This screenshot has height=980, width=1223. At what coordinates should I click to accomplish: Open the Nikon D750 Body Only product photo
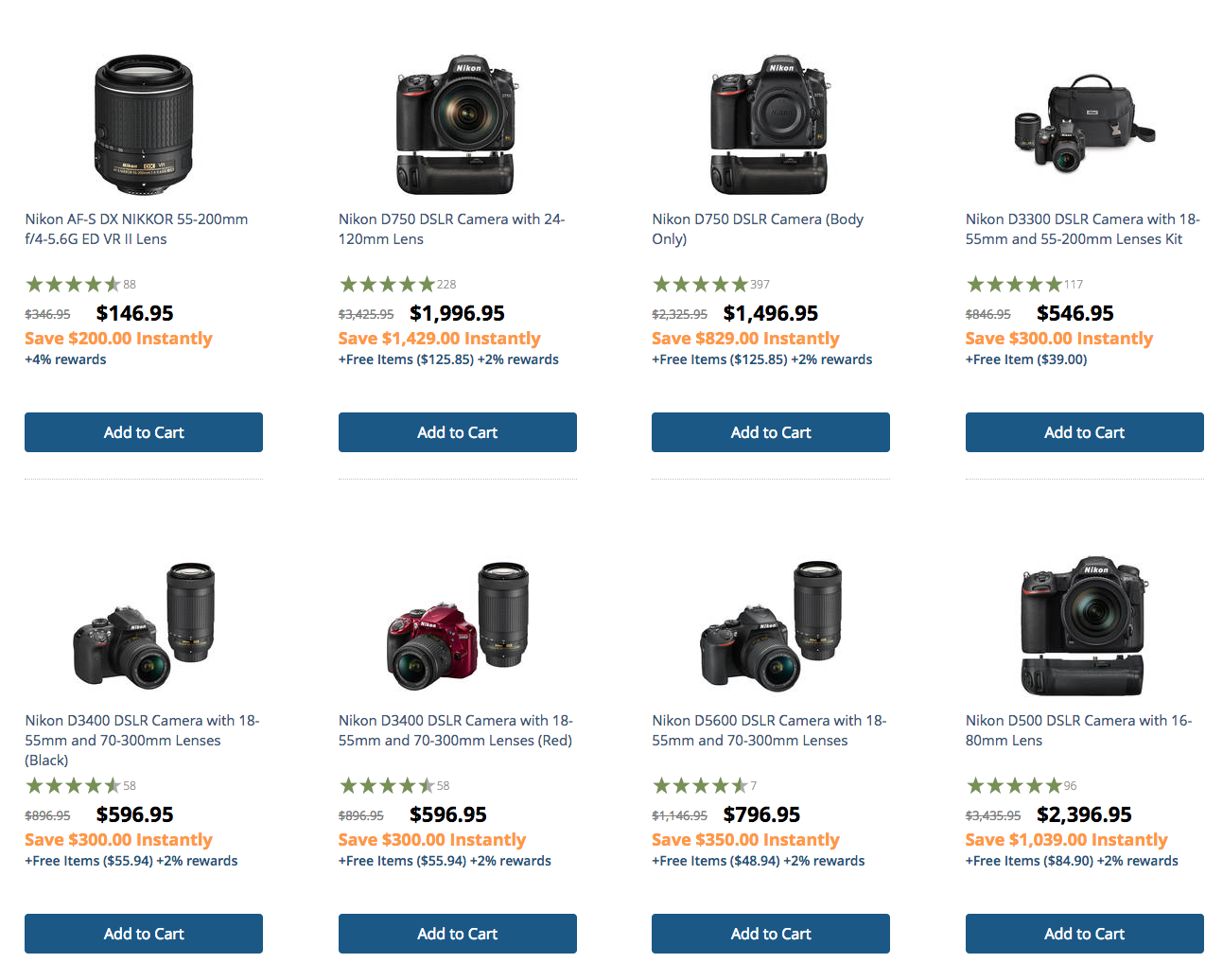click(770, 124)
